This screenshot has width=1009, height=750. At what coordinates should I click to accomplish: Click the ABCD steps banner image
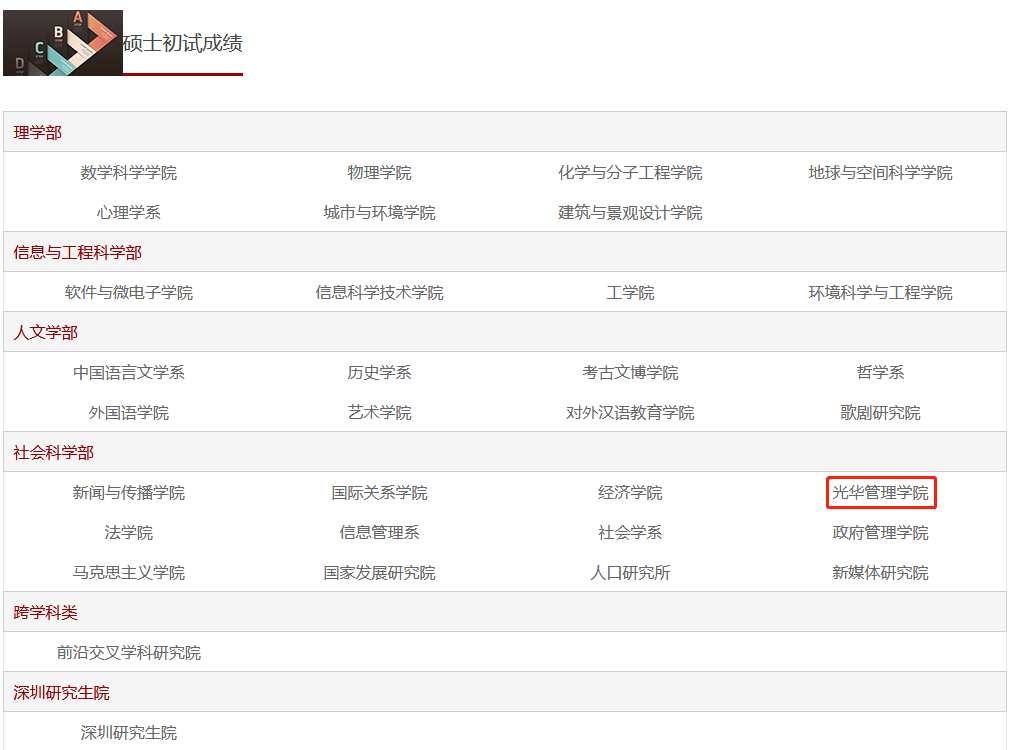tap(62, 43)
